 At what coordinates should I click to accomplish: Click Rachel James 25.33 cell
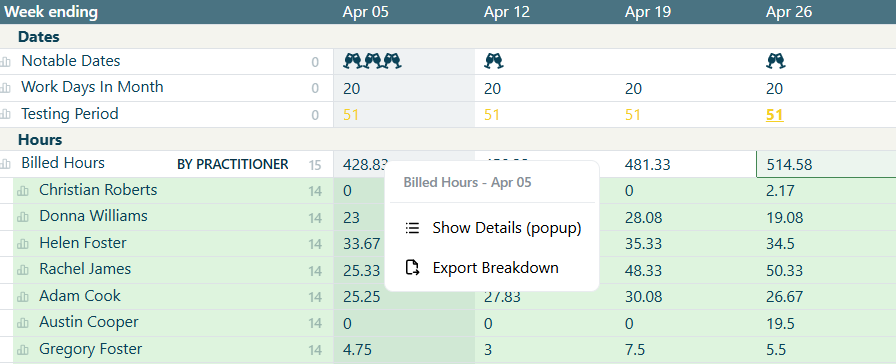[362, 270]
